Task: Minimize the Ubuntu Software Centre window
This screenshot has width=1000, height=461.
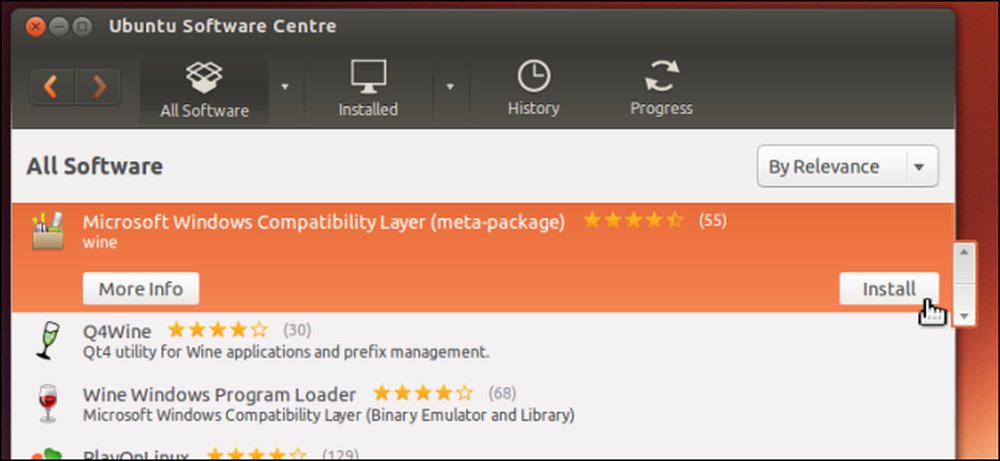Action: 59,27
